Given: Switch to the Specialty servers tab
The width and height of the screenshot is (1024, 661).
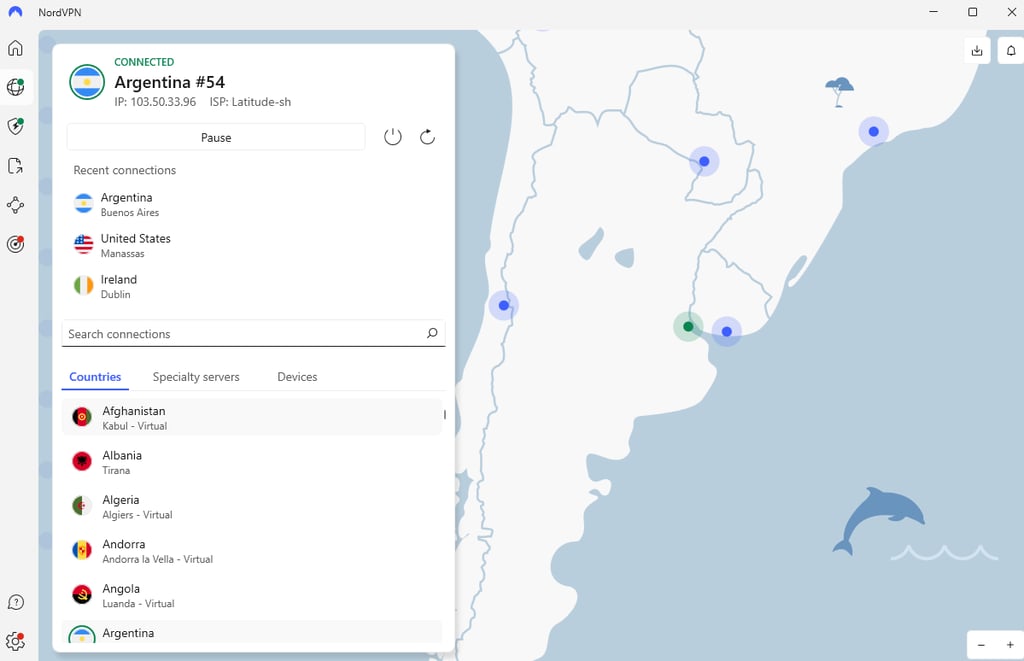Looking at the screenshot, I should [196, 377].
